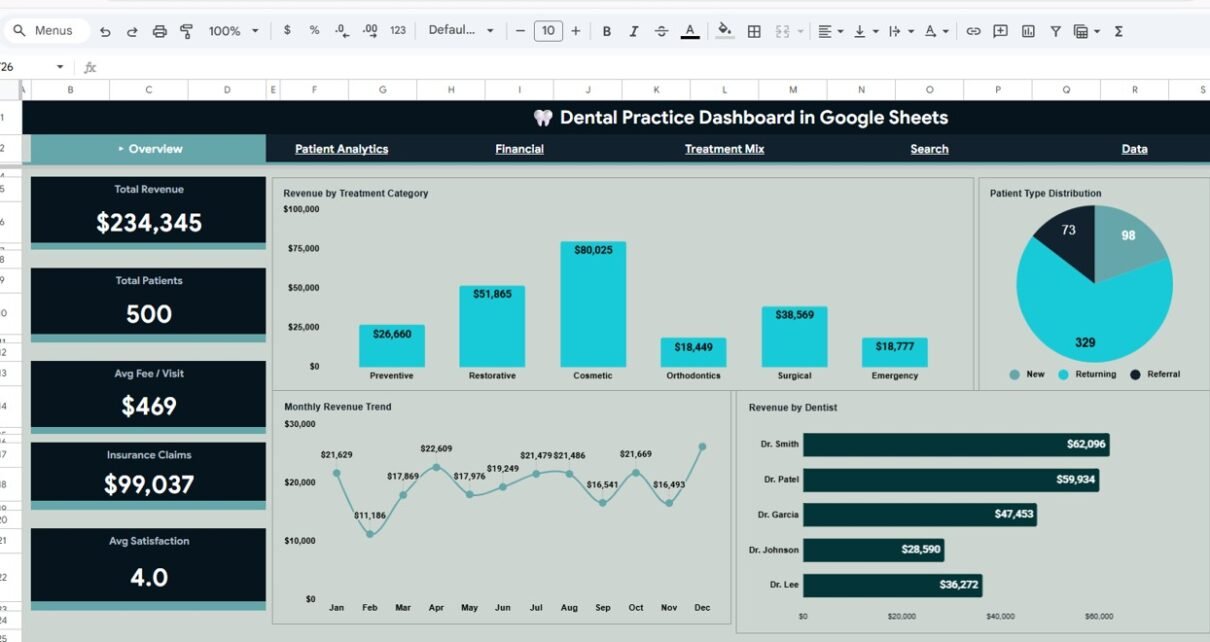Image resolution: width=1210 pixels, height=642 pixels.
Task: Go to the Financial dashboard link
Action: coord(519,149)
